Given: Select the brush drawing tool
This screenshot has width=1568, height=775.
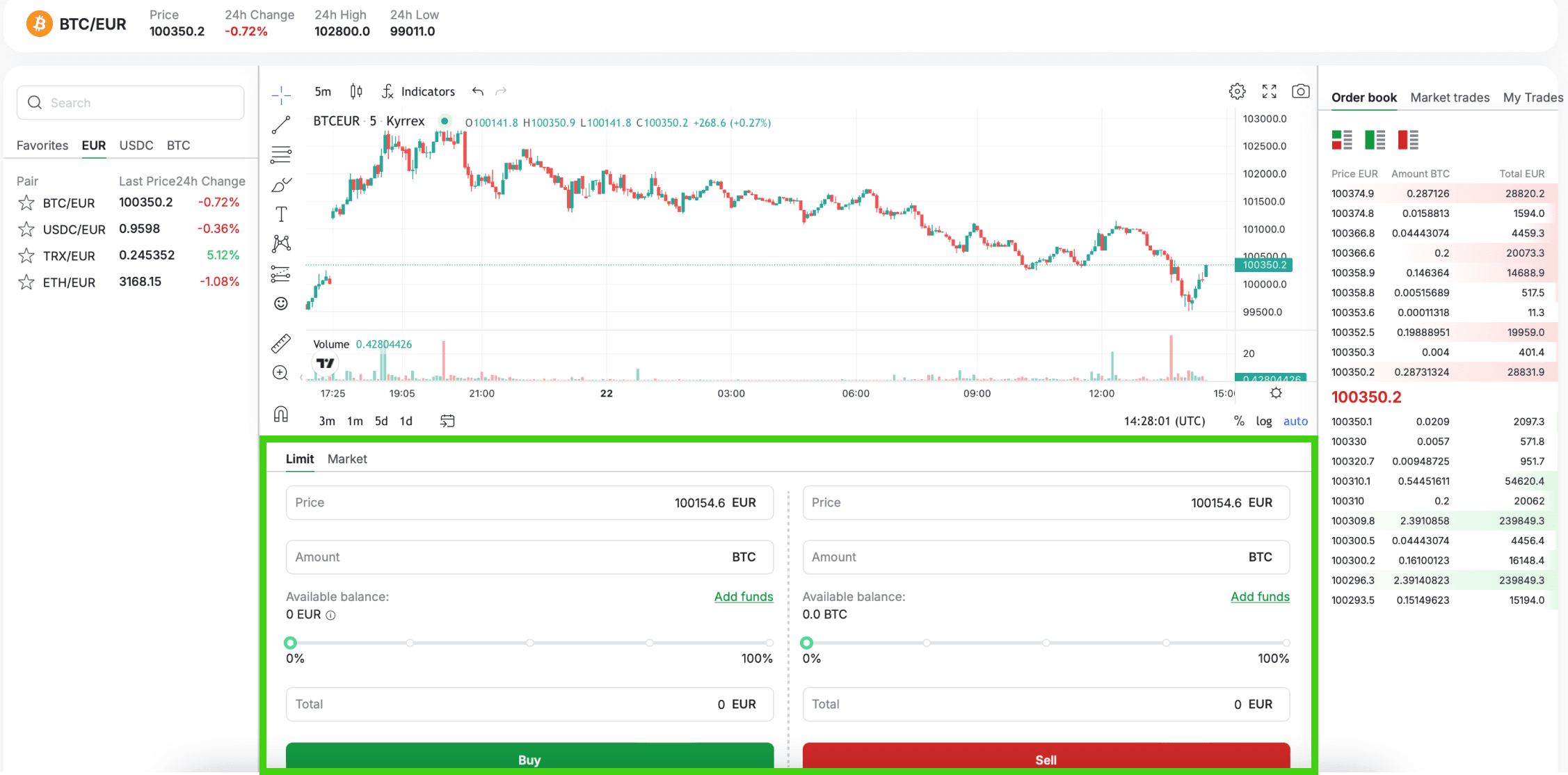Looking at the screenshot, I should tap(281, 184).
